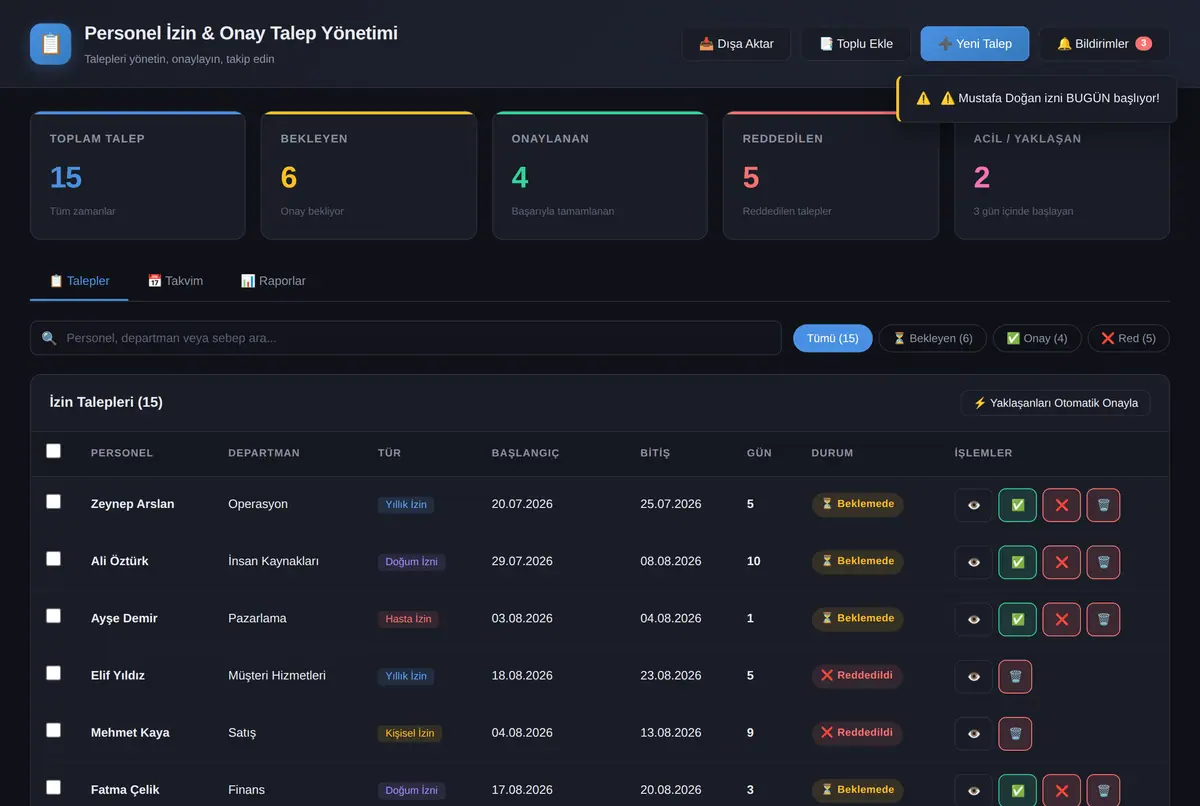1200x806 pixels.
Task: Click Yaklaşanları Otomatik Onayla button
Action: click(x=1055, y=403)
